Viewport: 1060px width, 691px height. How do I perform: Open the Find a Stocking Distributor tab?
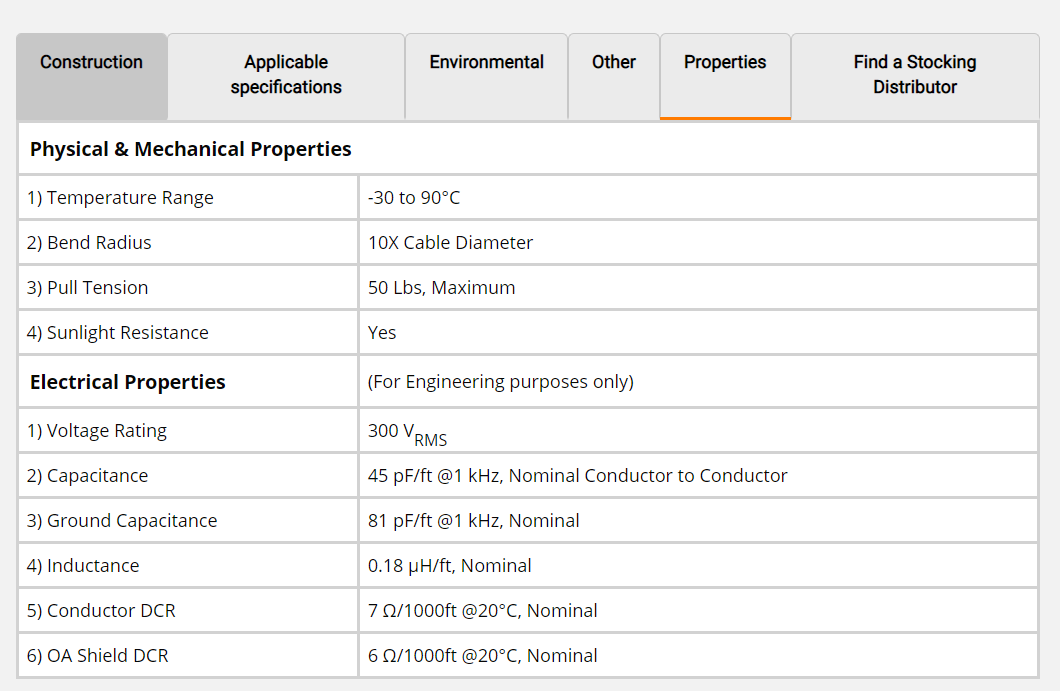[914, 75]
